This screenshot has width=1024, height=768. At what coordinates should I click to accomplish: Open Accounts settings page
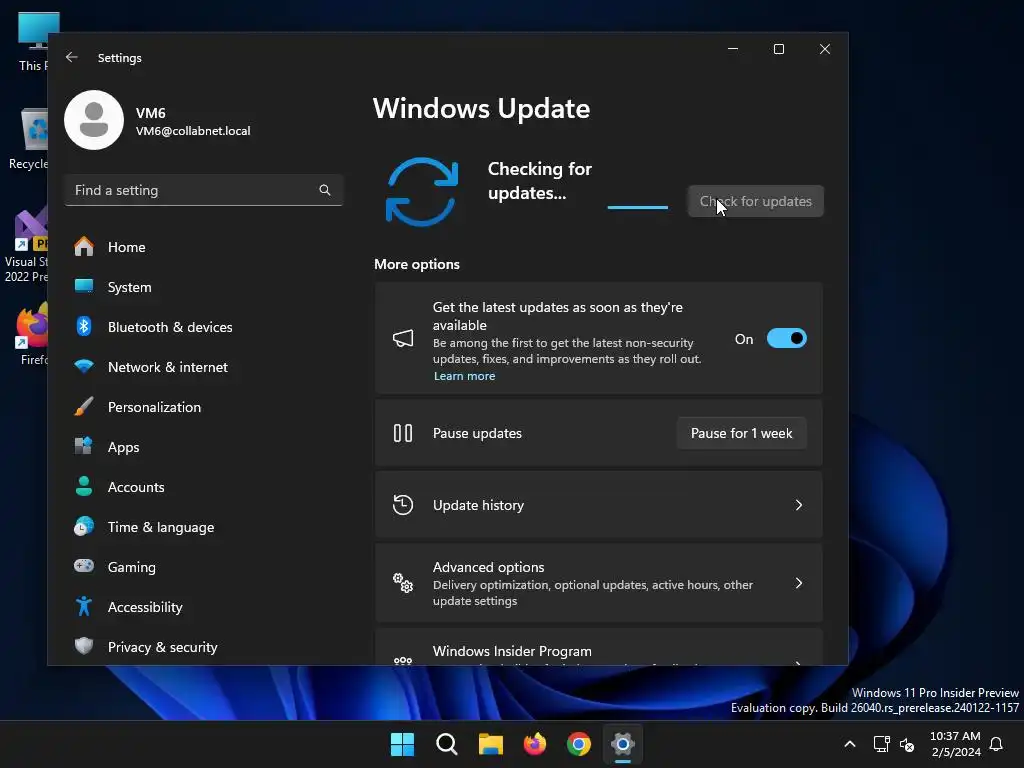pos(136,487)
